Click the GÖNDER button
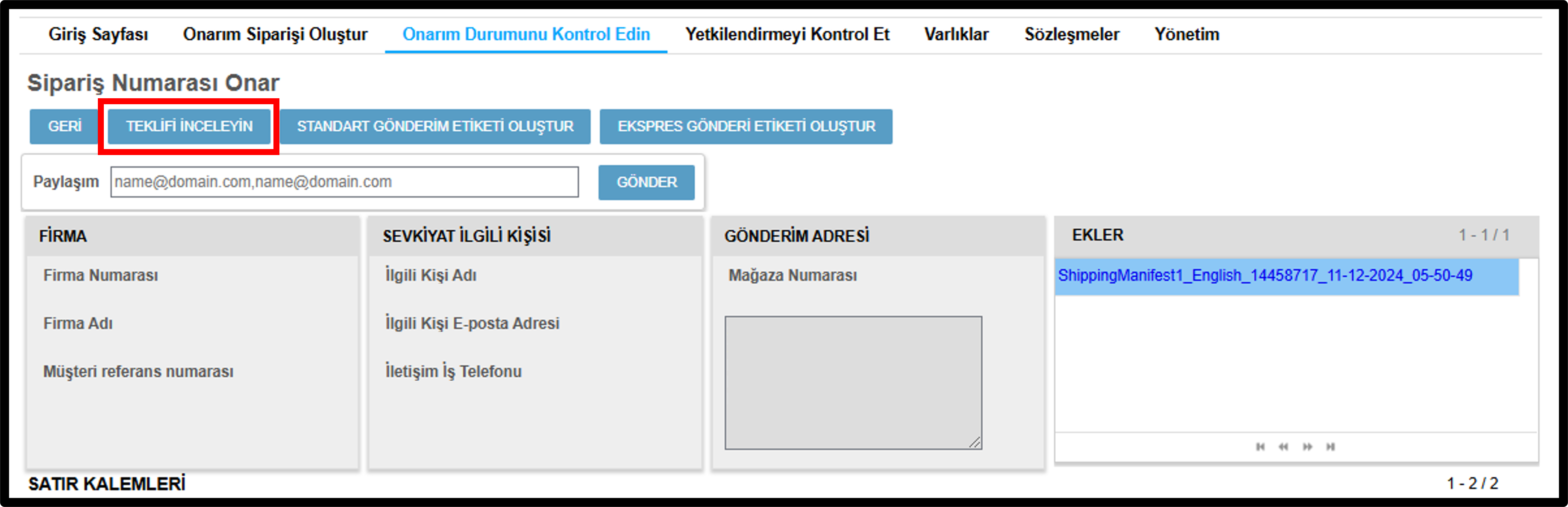Viewport: 1568px width, 507px height. [x=646, y=182]
